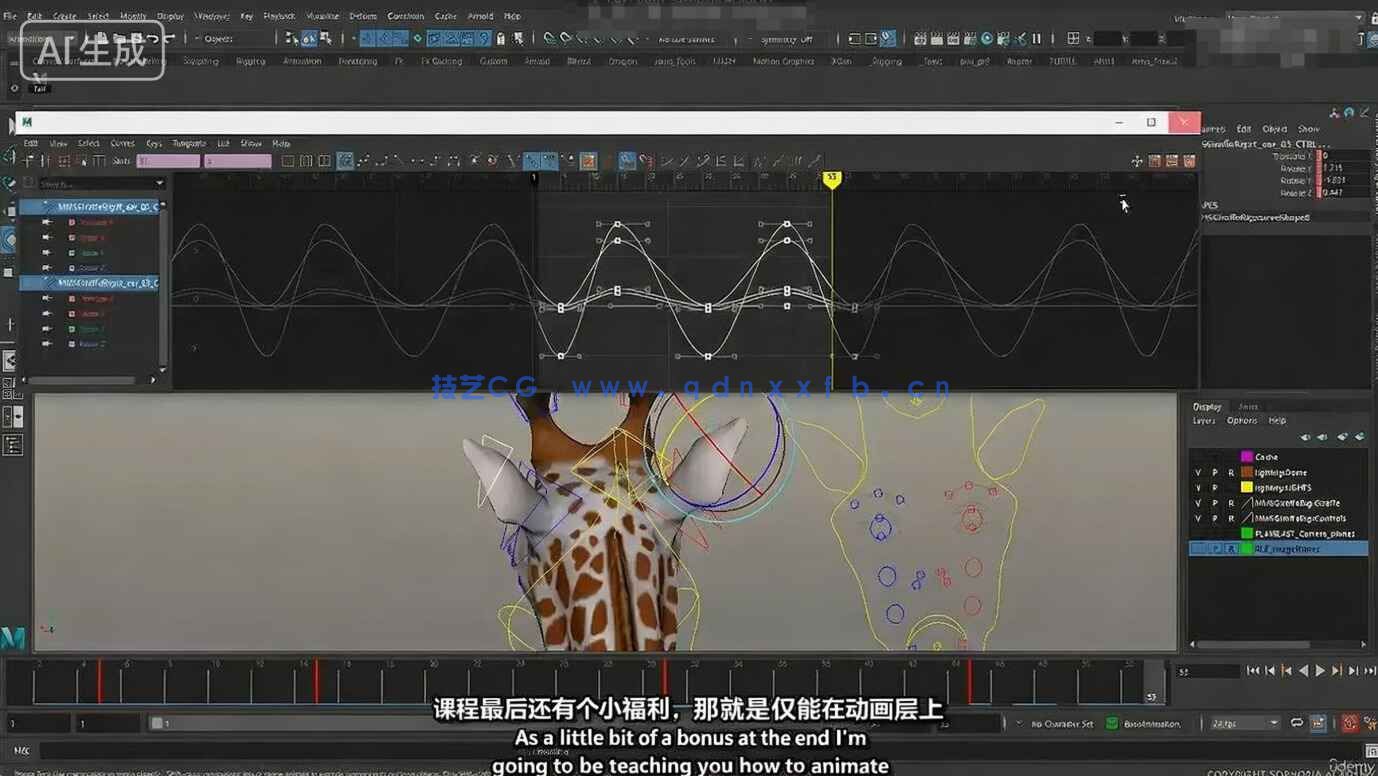The width and height of the screenshot is (1378, 776).
Task: Click the yellow current time marker at frame 53
Action: click(831, 178)
